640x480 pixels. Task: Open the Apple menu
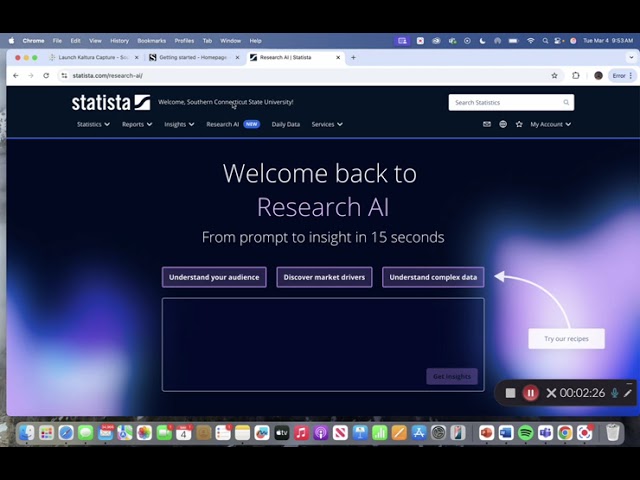click(11, 41)
